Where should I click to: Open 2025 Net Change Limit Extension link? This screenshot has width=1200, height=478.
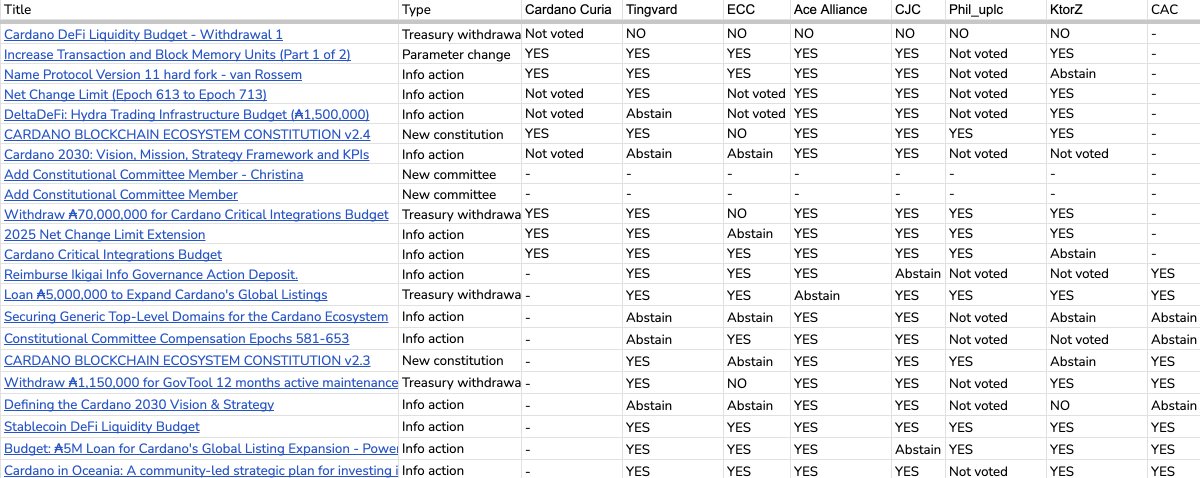pos(105,234)
